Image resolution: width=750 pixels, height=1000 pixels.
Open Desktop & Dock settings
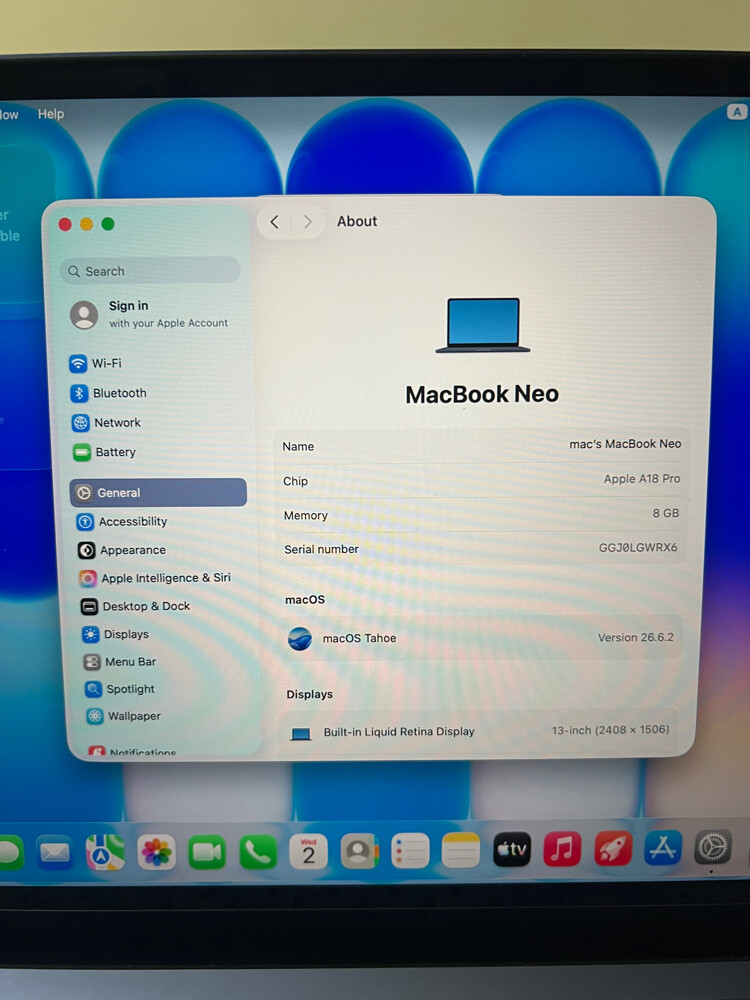135,606
